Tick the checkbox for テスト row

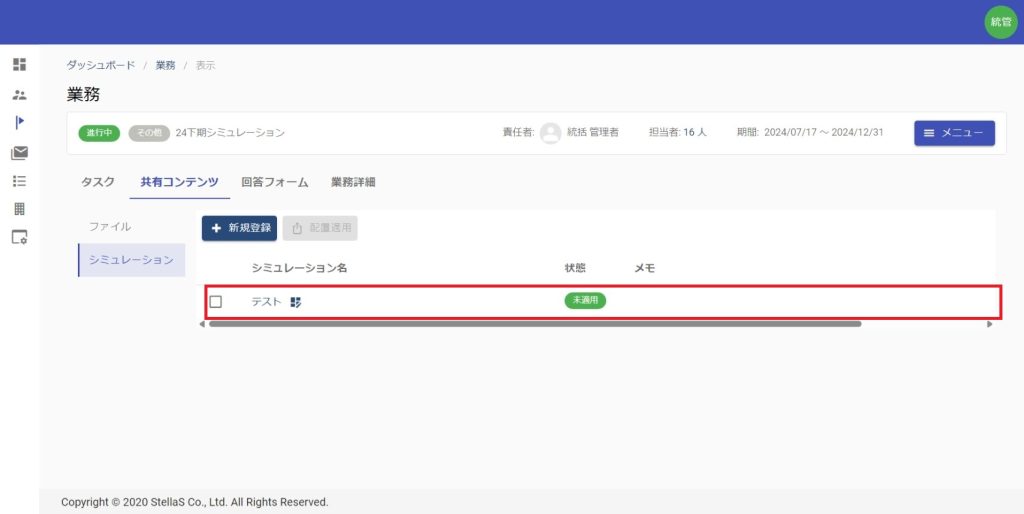pos(215,301)
